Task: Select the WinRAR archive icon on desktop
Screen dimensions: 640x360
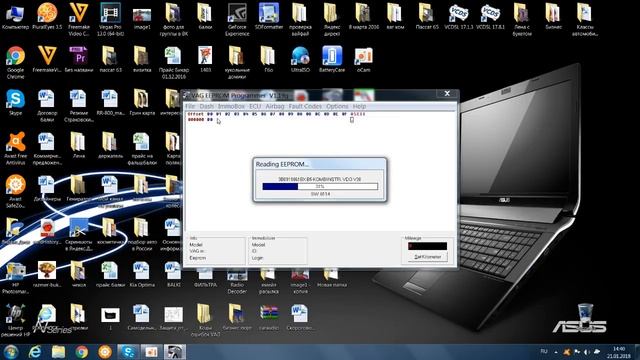Action: (269, 317)
